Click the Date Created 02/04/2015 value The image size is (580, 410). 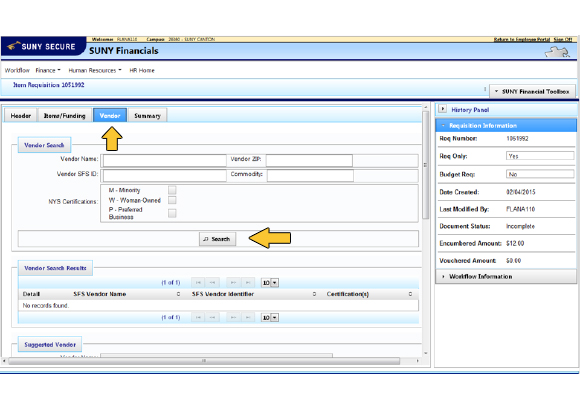(520, 192)
